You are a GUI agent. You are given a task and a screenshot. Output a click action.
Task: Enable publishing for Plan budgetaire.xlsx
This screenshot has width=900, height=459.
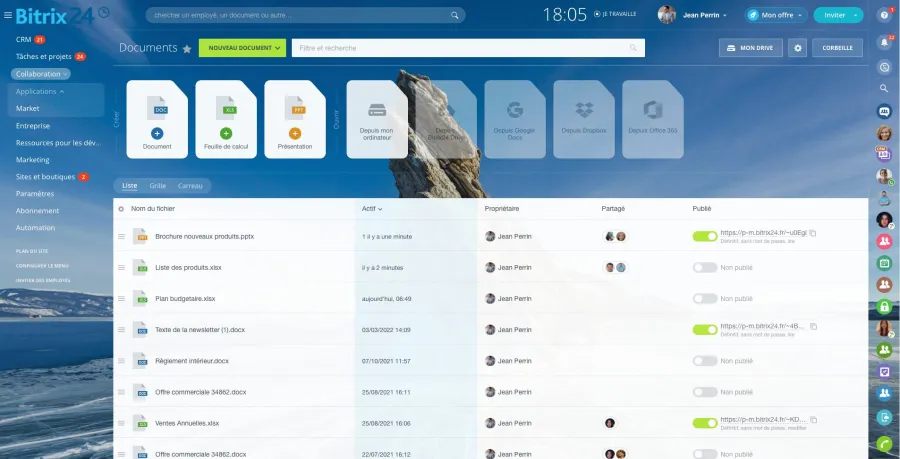point(705,298)
